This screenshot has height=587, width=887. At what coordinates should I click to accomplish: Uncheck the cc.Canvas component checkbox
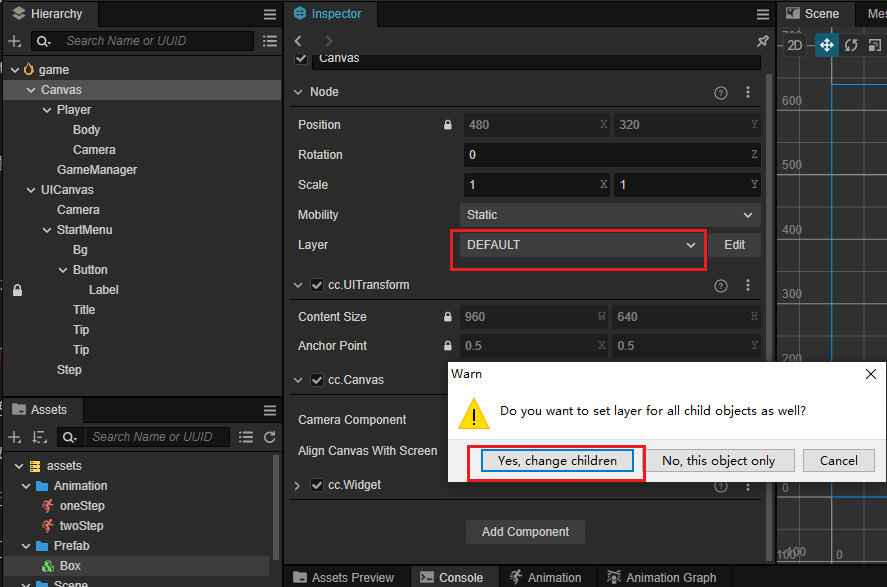click(317, 380)
